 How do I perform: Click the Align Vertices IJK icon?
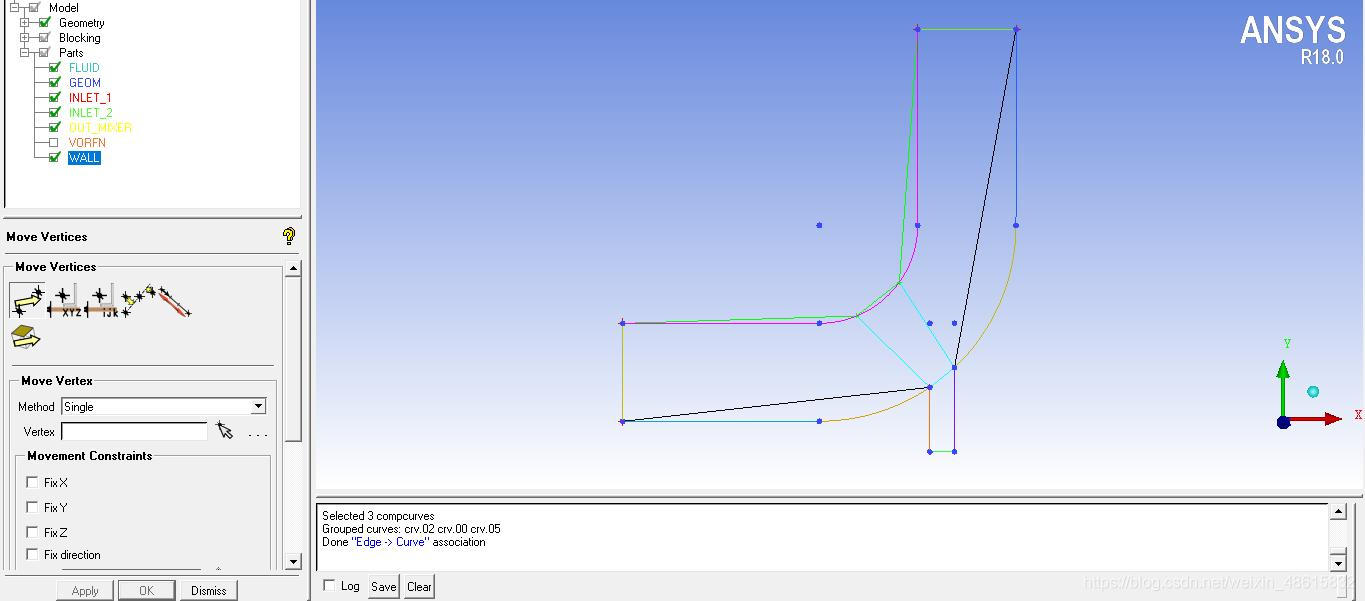(102, 300)
